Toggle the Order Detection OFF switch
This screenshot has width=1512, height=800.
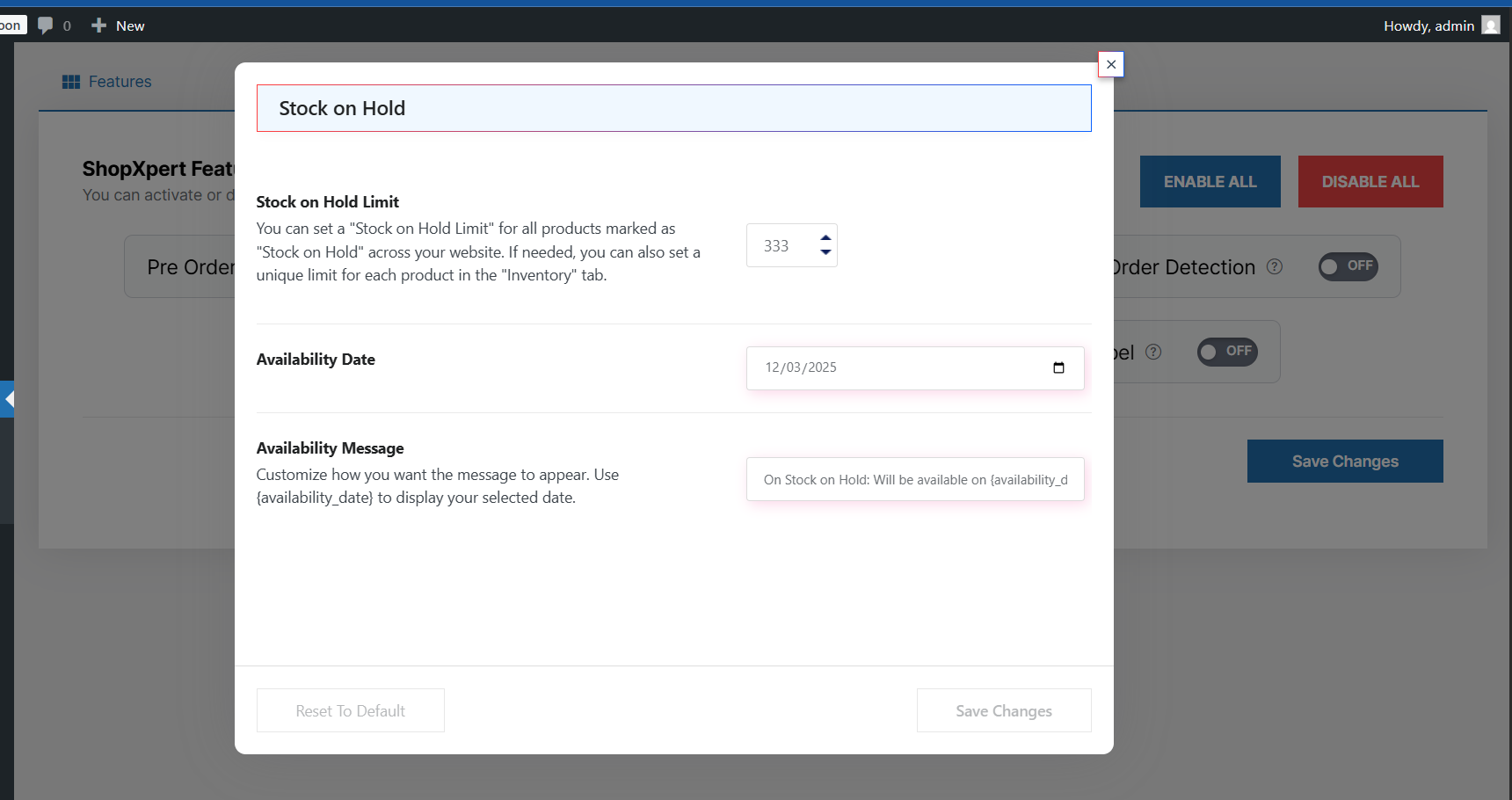pyautogui.click(x=1348, y=266)
